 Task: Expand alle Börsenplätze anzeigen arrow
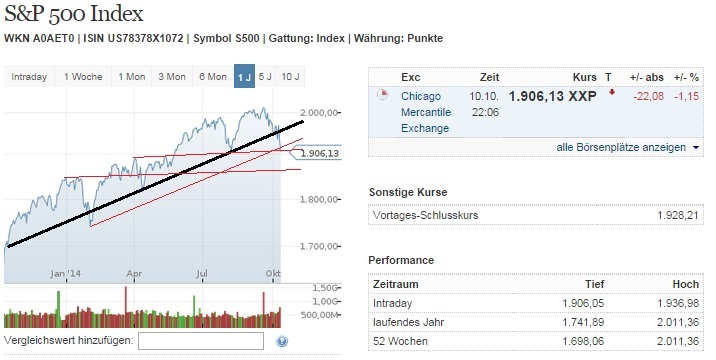click(695, 148)
